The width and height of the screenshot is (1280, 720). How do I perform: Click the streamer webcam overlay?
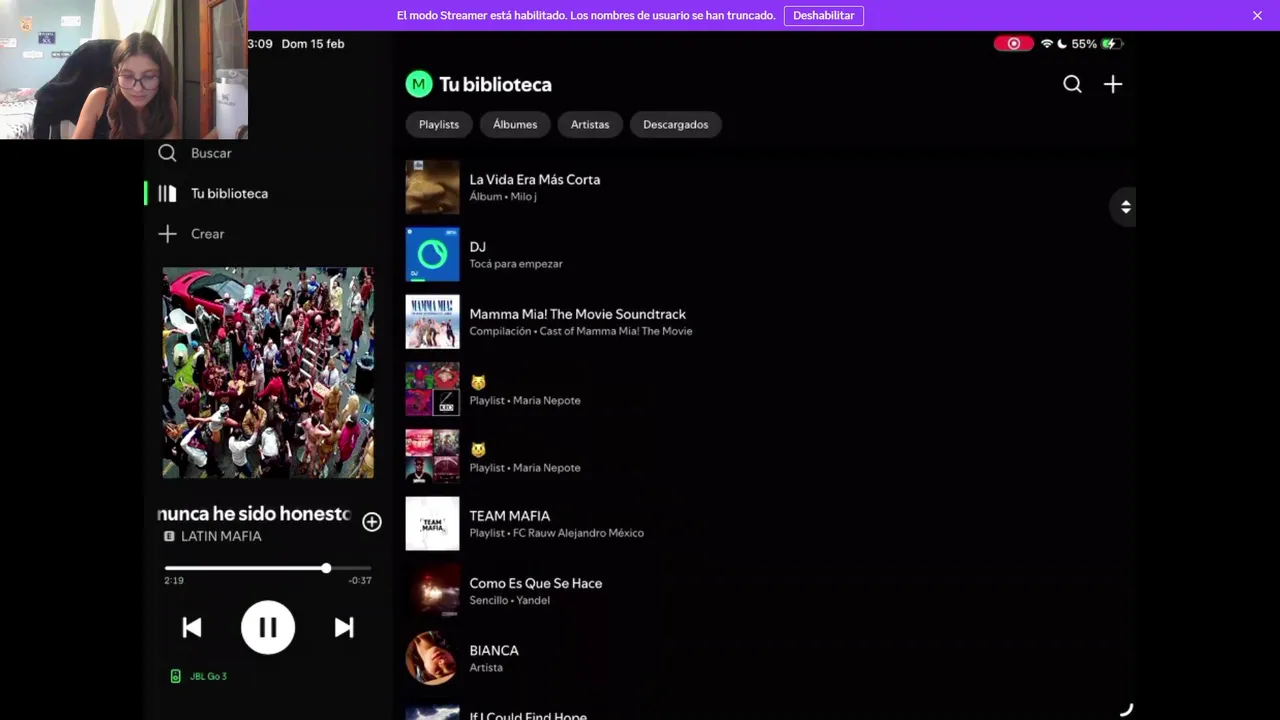click(x=124, y=69)
